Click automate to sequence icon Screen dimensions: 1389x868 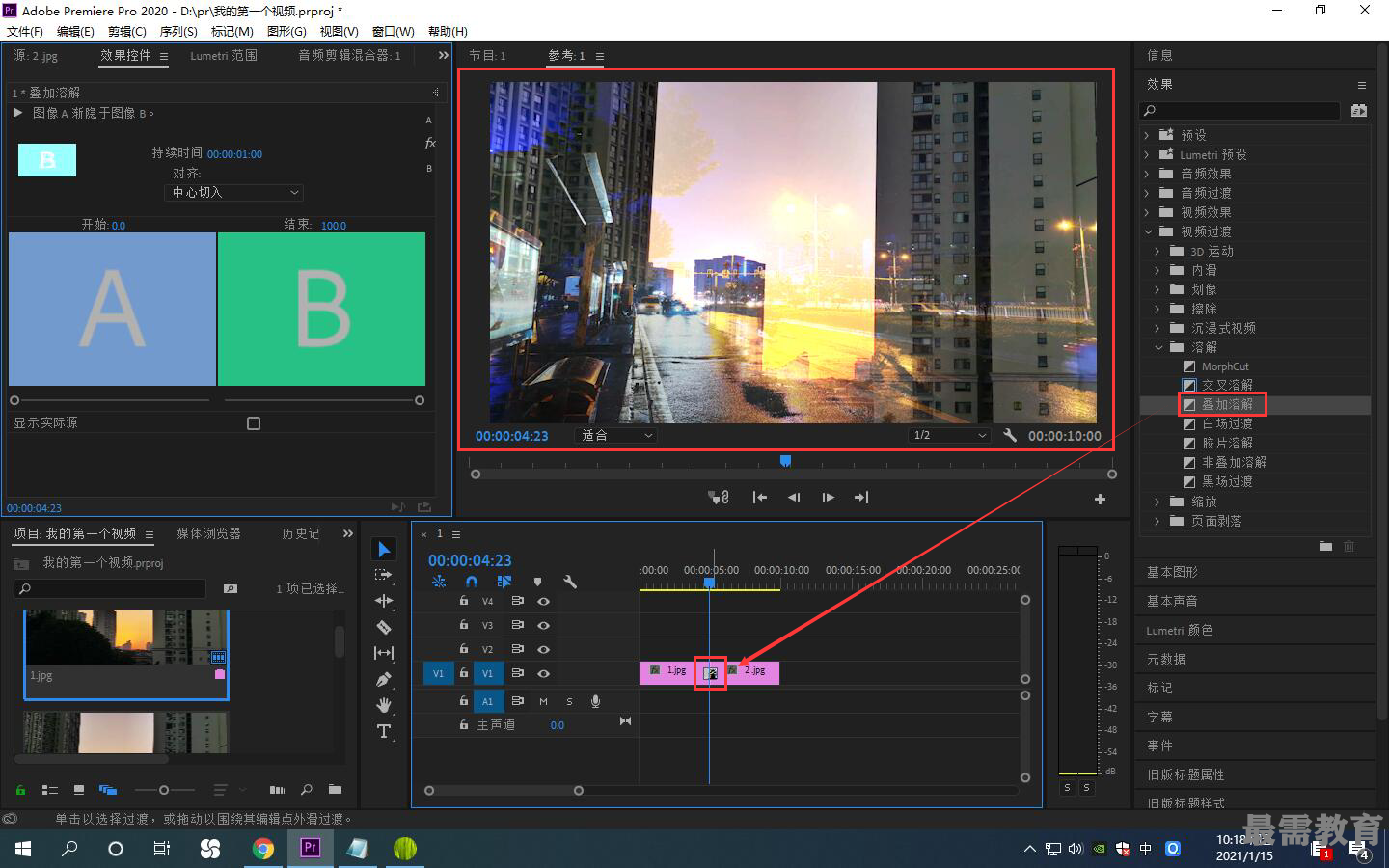pyautogui.click(x=277, y=790)
